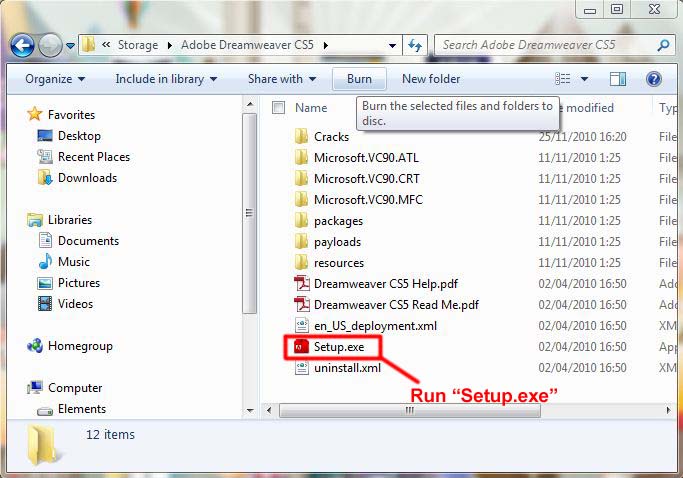The image size is (683, 478).
Task: Select the payloads folder
Action: tap(338, 242)
